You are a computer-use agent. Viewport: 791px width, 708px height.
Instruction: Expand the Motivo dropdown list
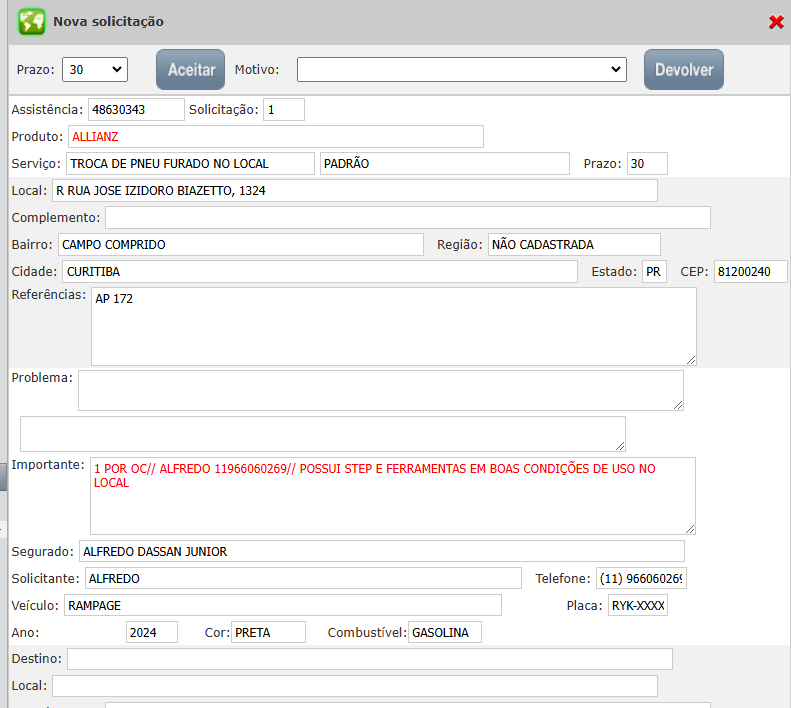tap(461, 69)
